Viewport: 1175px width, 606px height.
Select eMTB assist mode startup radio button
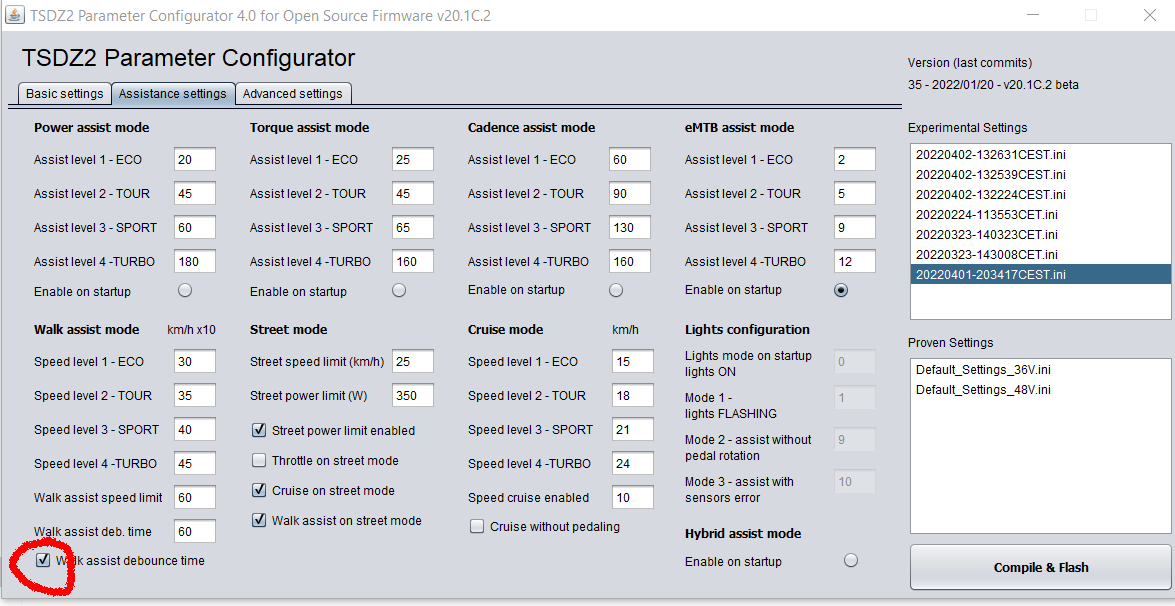pos(842,290)
